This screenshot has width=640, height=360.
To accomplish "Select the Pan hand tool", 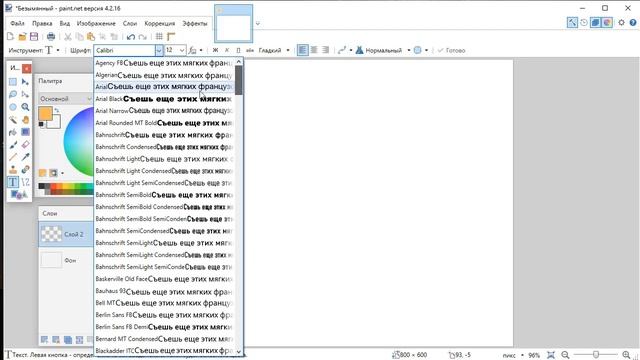I will tap(25, 120).
